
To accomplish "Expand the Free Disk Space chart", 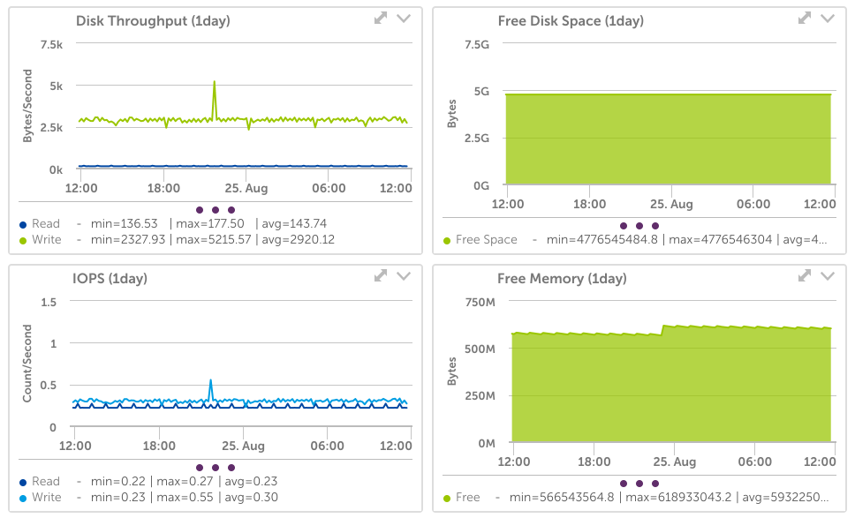I will pos(804,19).
